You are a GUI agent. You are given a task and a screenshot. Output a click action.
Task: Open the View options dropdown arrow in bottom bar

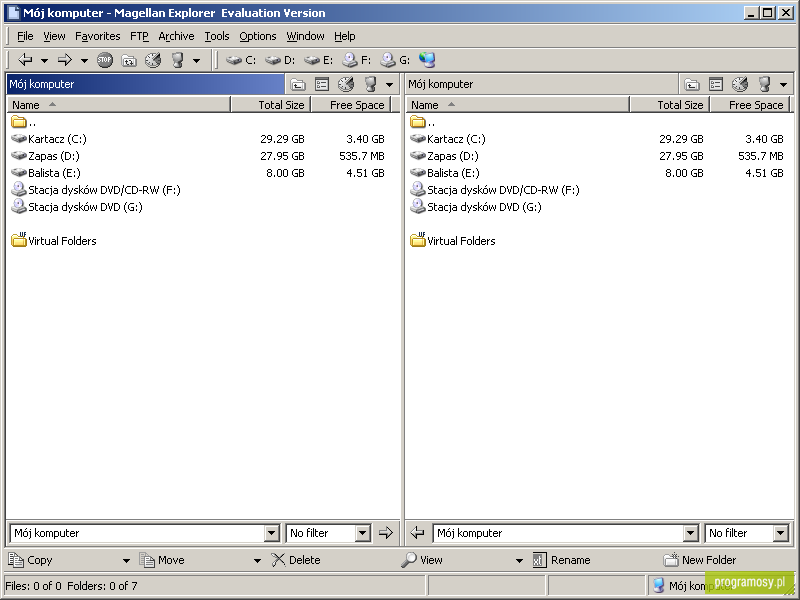(x=519, y=561)
